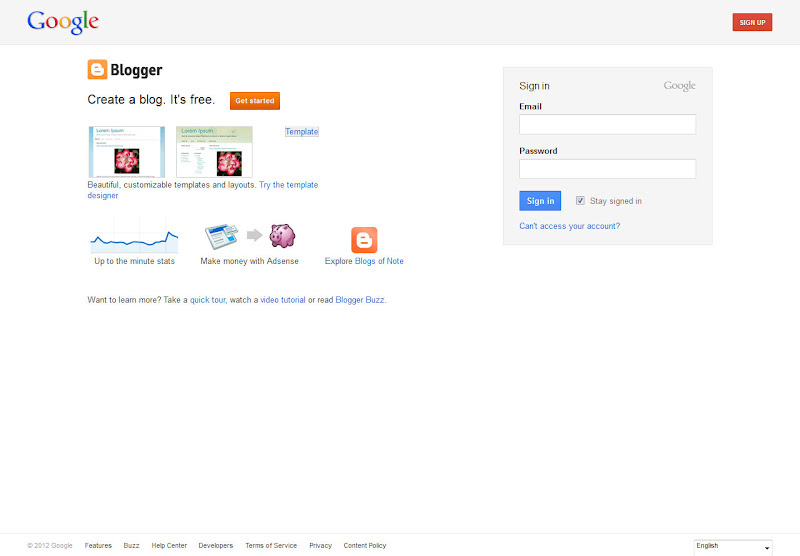The height and width of the screenshot is (556, 800).
Task: Open the blue Lorem Ipsum template thumbnail
Action: click(127, 152)
